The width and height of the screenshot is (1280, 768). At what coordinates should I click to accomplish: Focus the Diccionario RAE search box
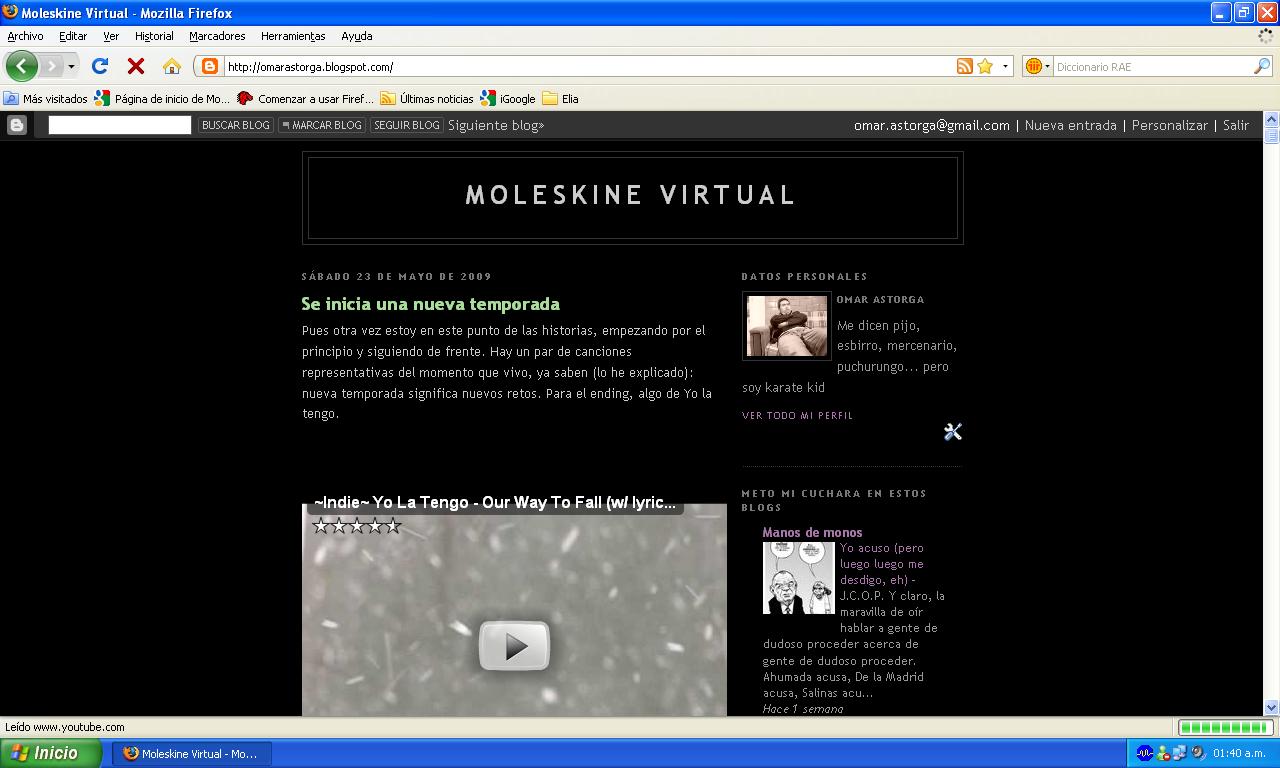(1152, 66)
